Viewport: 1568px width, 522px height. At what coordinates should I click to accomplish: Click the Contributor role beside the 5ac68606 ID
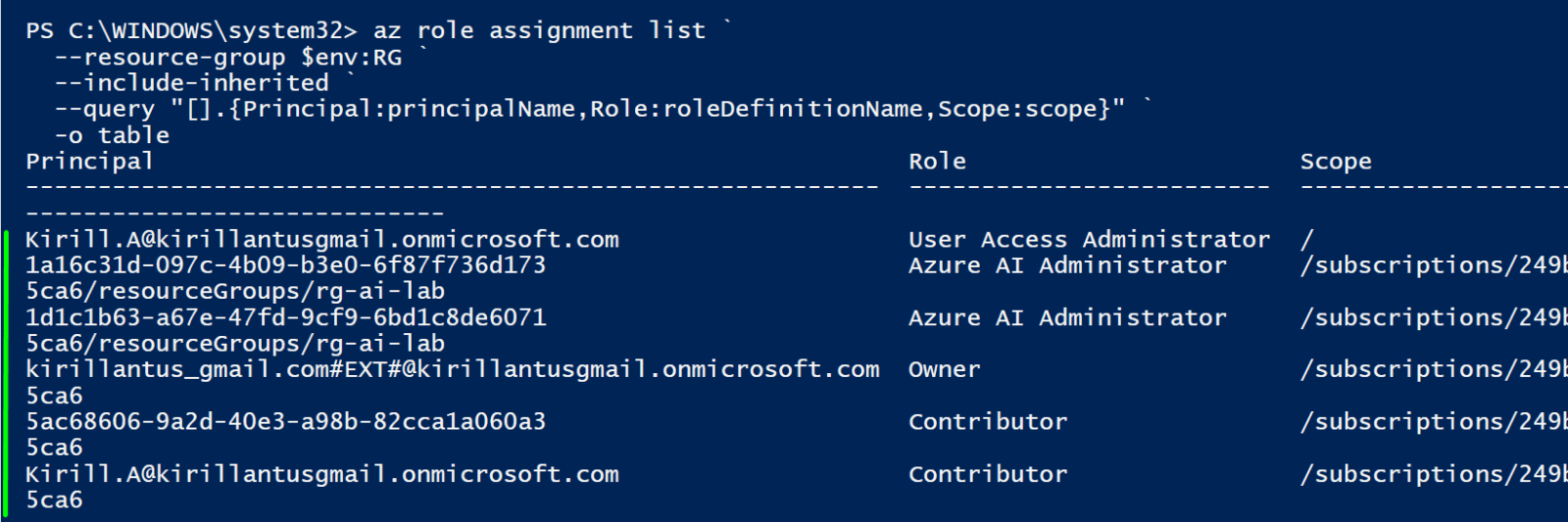[988, 422]
